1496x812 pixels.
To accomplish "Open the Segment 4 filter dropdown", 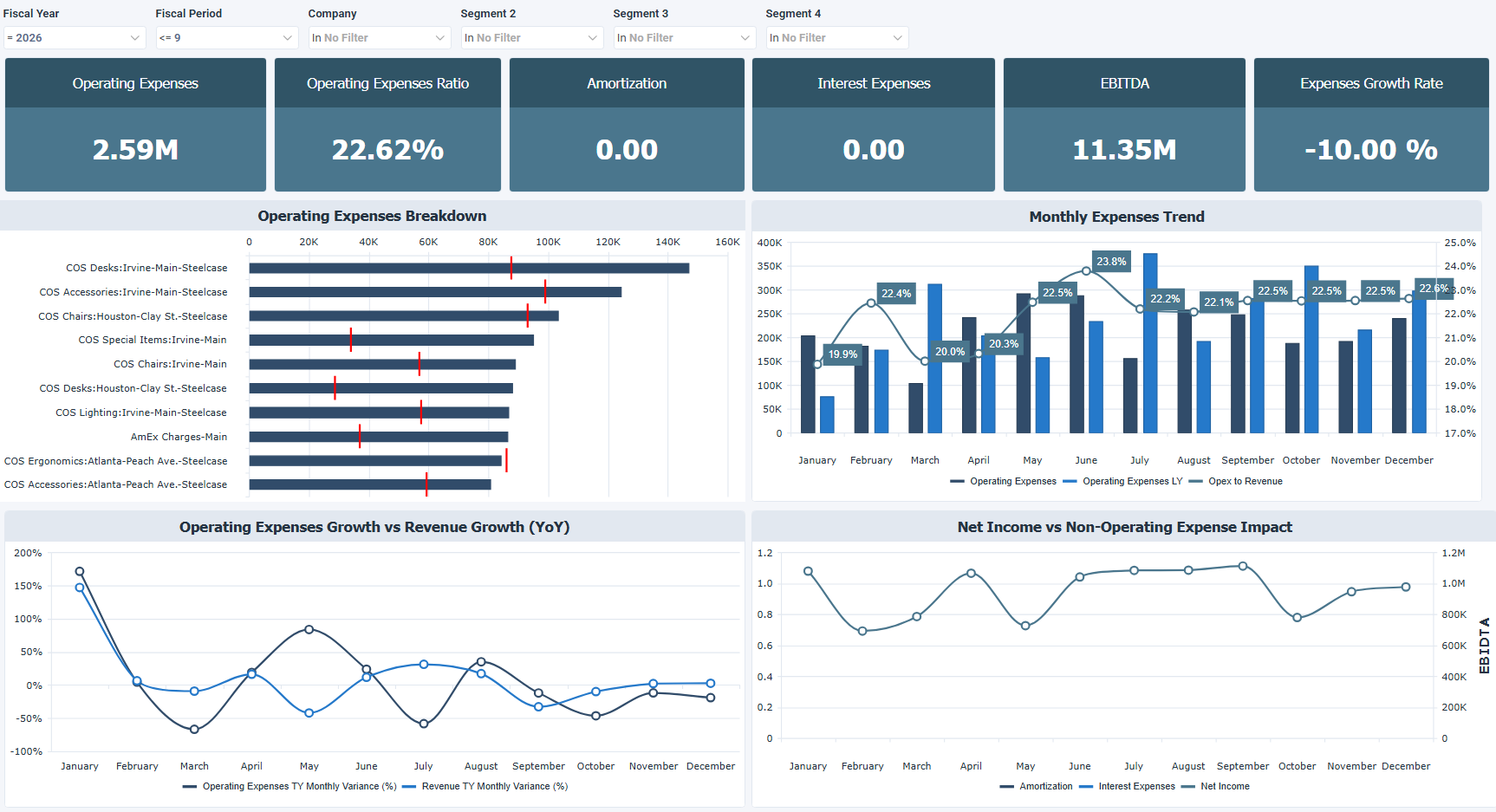I will click(x=837, y=37).
